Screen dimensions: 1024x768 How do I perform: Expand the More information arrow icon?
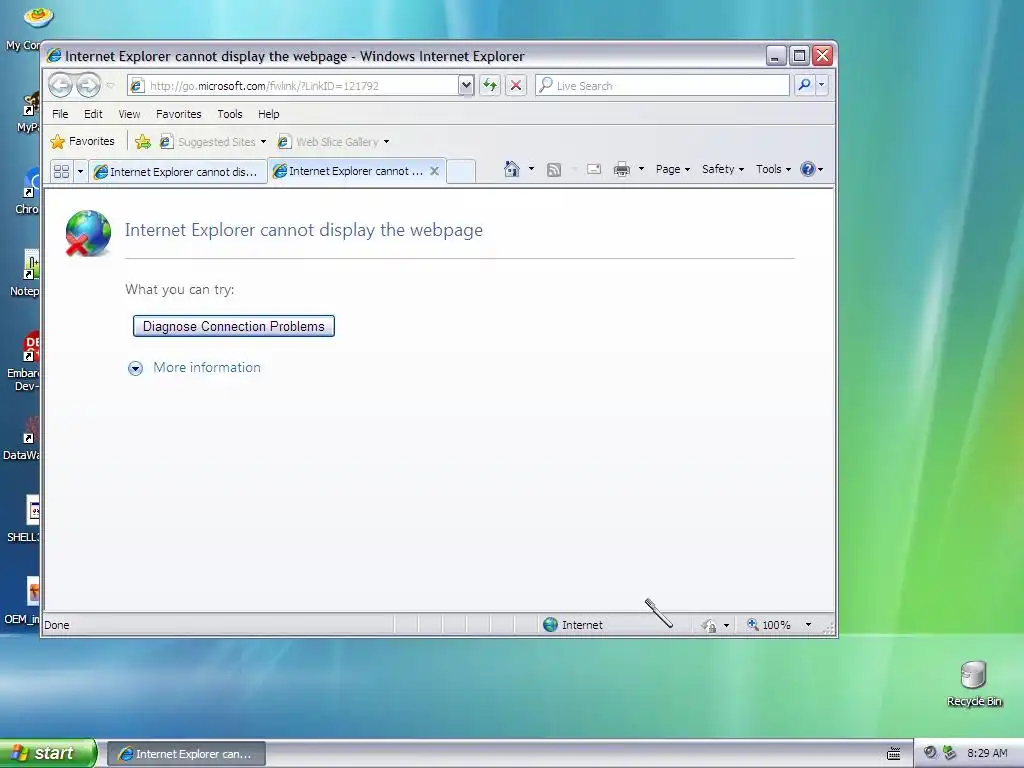(135, 368)
